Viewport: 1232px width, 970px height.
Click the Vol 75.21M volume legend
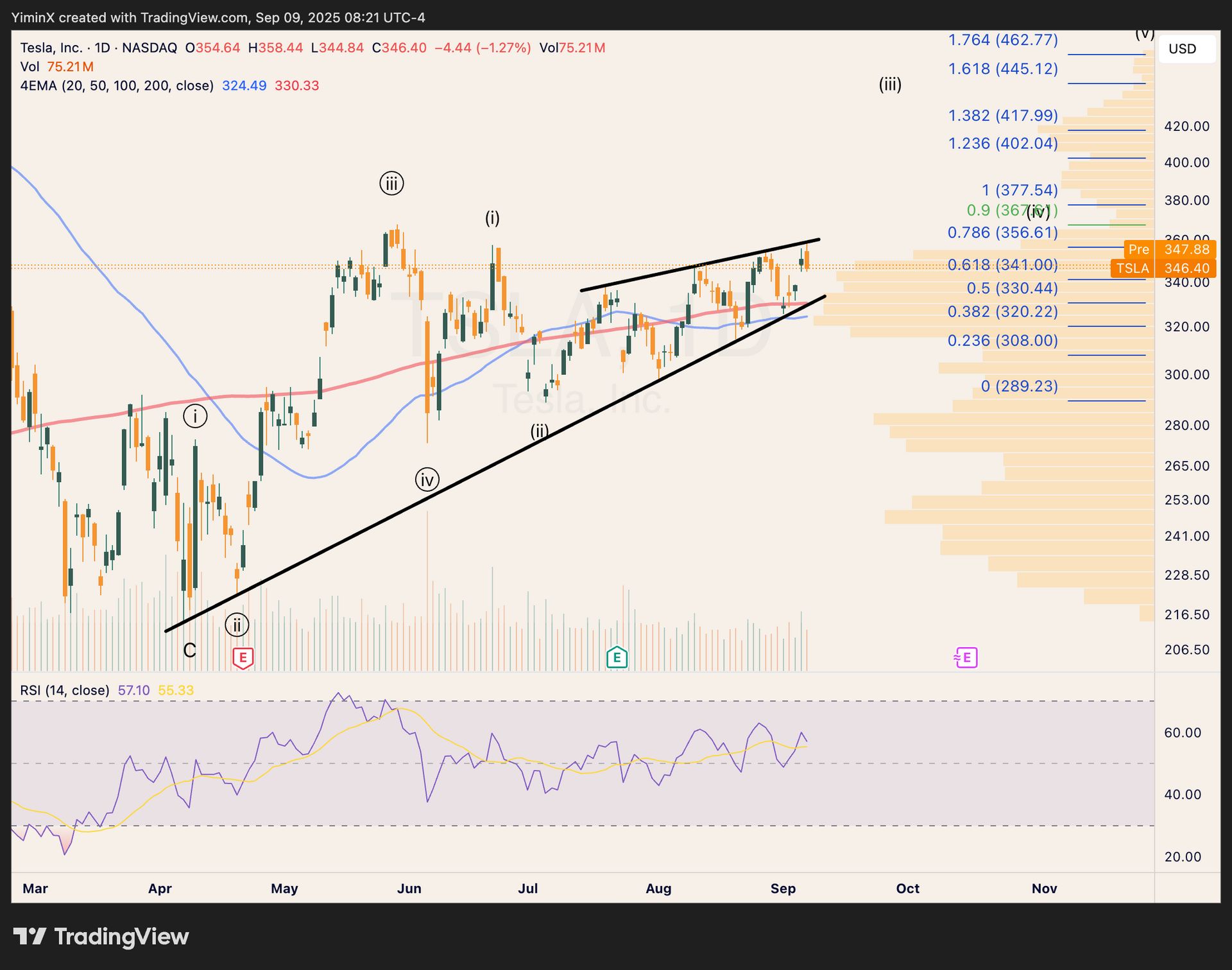tap(56, 67)
